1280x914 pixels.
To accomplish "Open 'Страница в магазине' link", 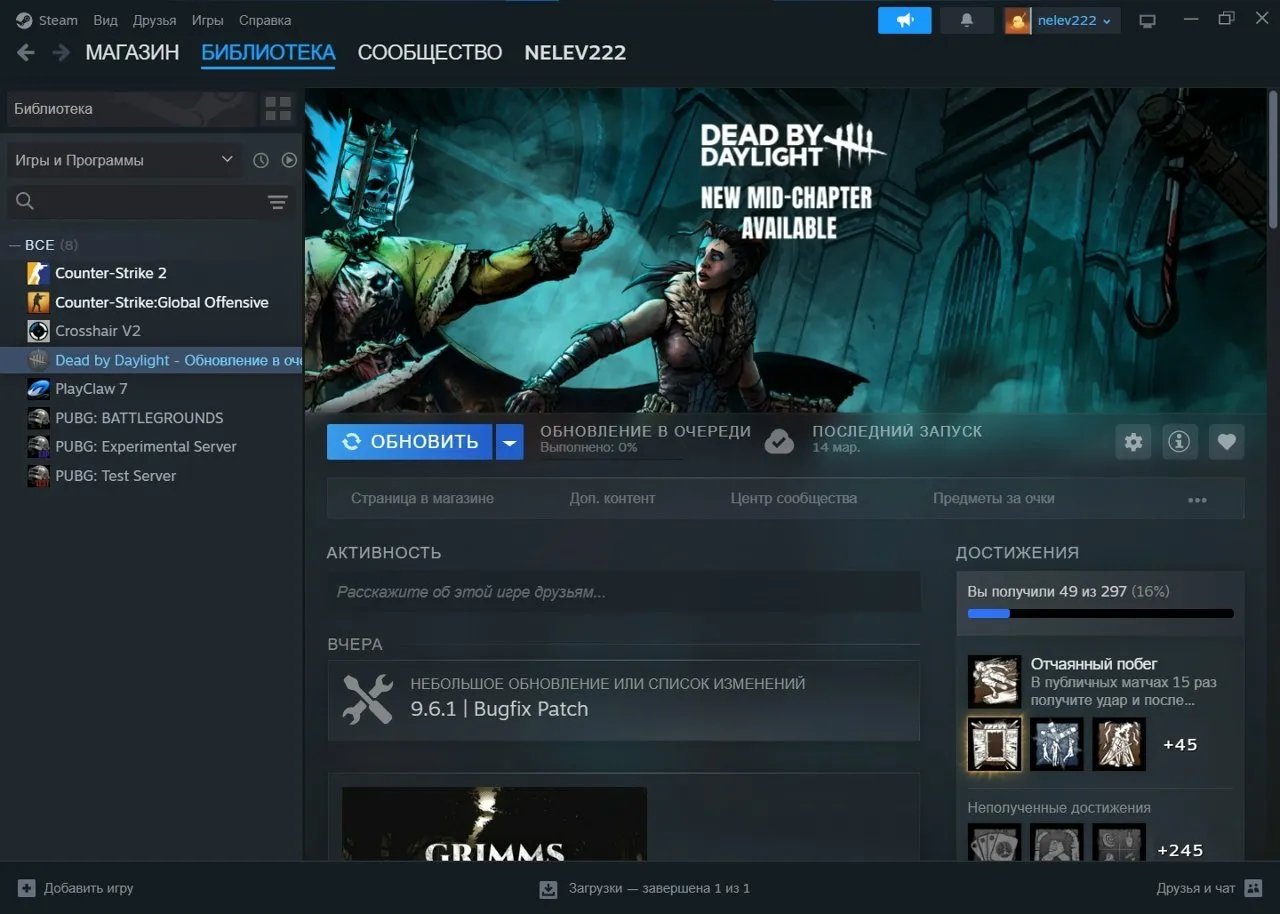I will [422, 498].
